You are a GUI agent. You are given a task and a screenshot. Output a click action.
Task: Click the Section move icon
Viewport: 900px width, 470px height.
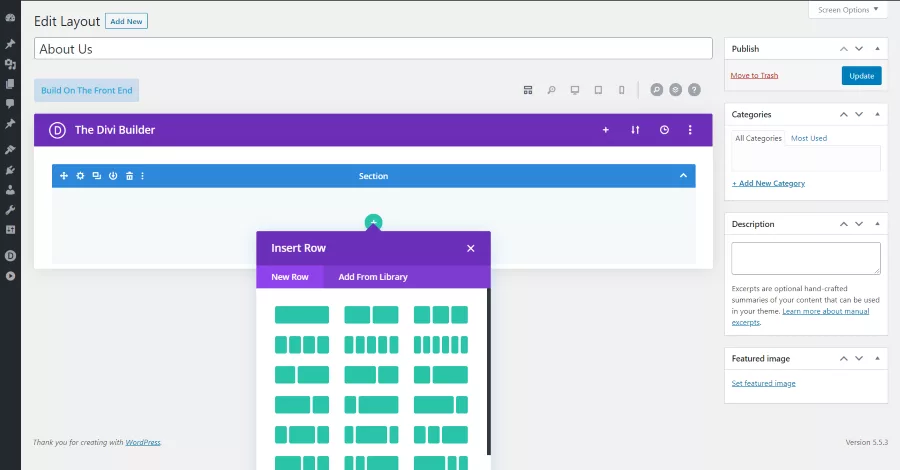pos(64,176)
